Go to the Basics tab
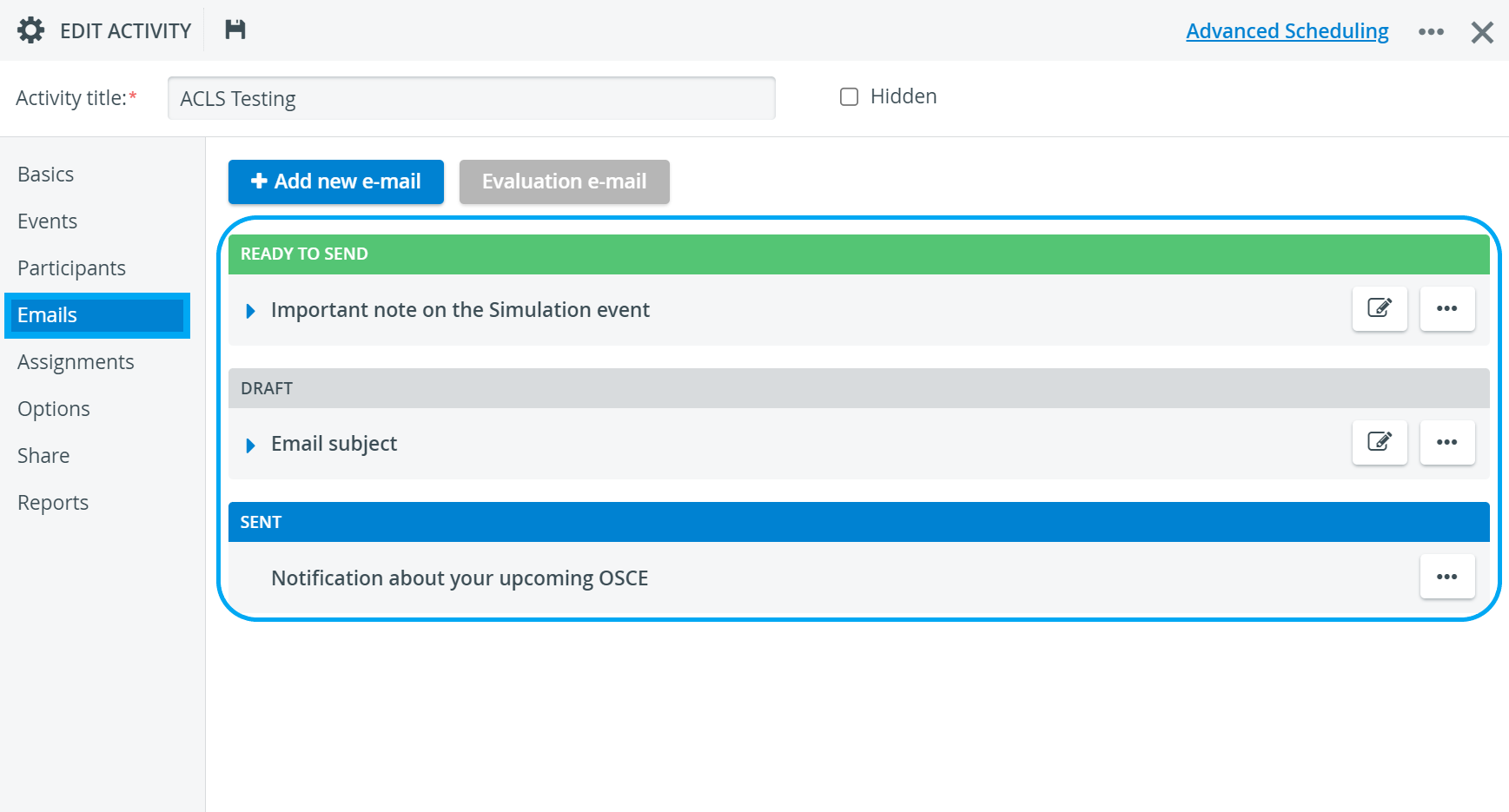 tap(46, 175)
